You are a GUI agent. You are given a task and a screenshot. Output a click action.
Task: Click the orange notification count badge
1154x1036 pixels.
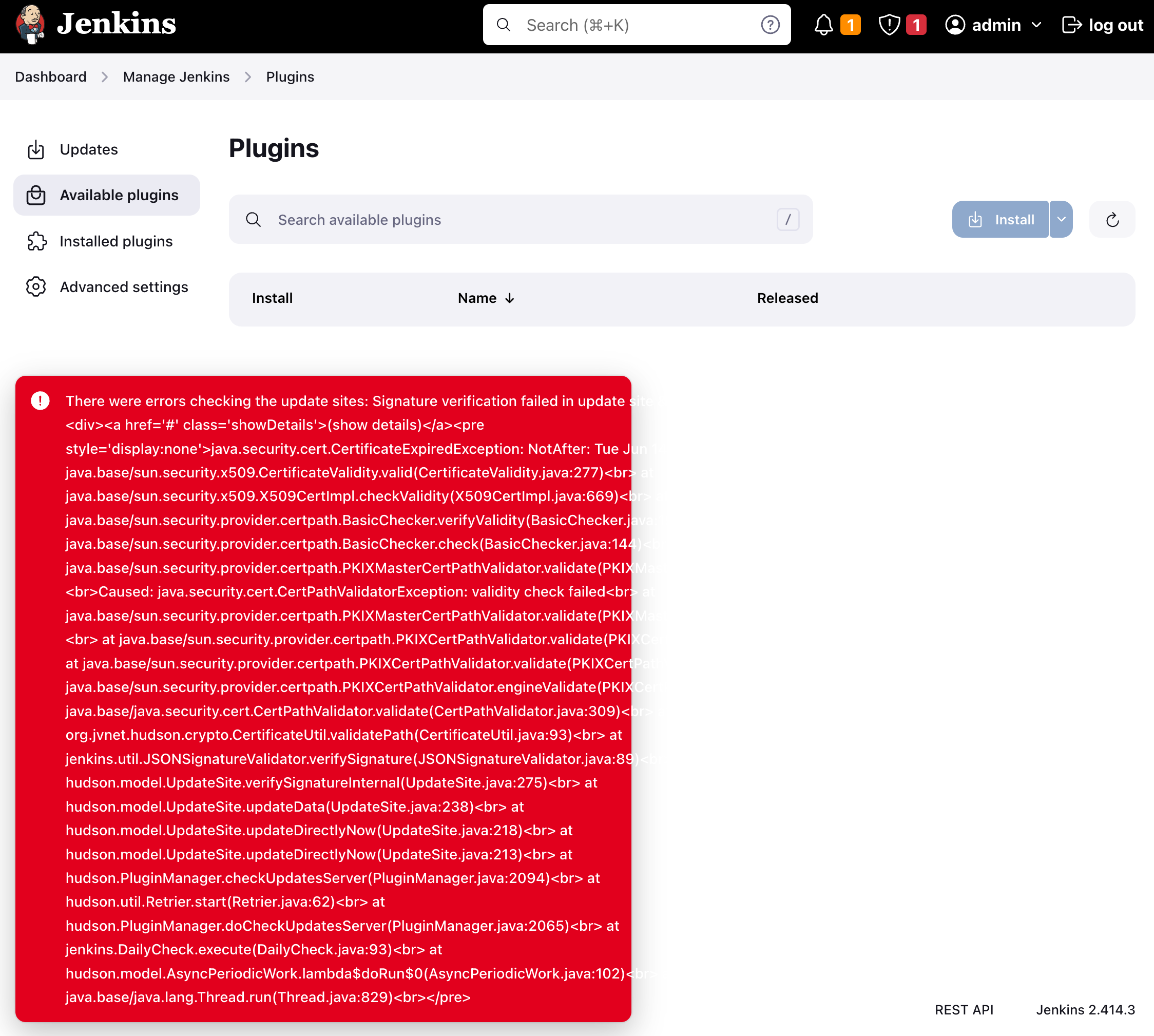pyautogui.click(x=851, y=25)
